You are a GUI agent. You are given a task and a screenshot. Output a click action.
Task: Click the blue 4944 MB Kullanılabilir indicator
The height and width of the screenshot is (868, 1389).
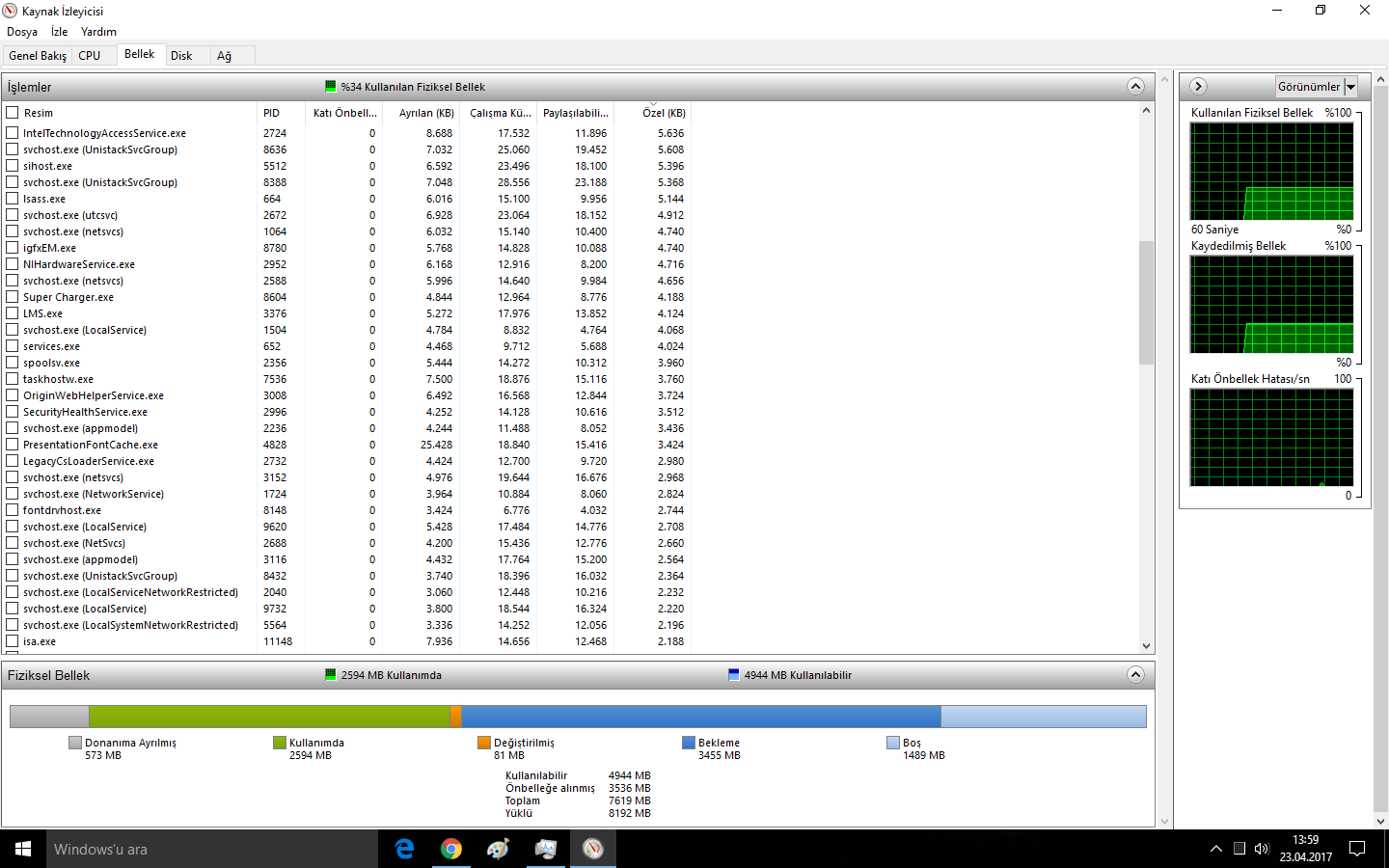point(734,675)
